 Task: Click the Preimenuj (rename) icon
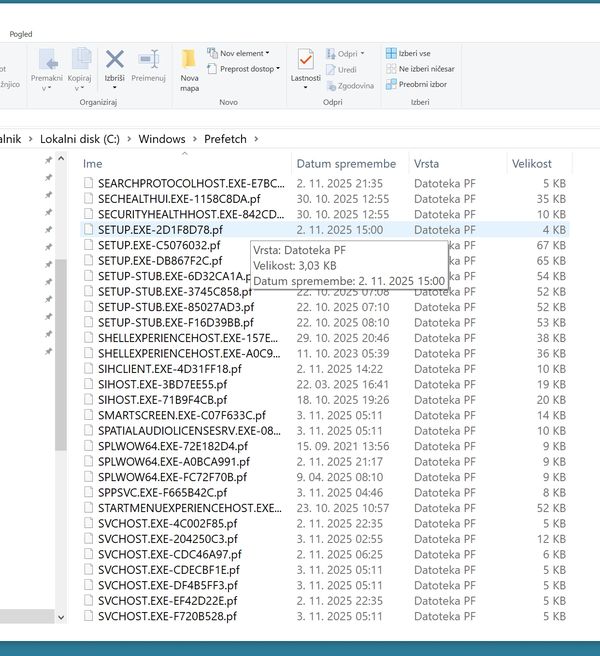[x=148, y=59]
